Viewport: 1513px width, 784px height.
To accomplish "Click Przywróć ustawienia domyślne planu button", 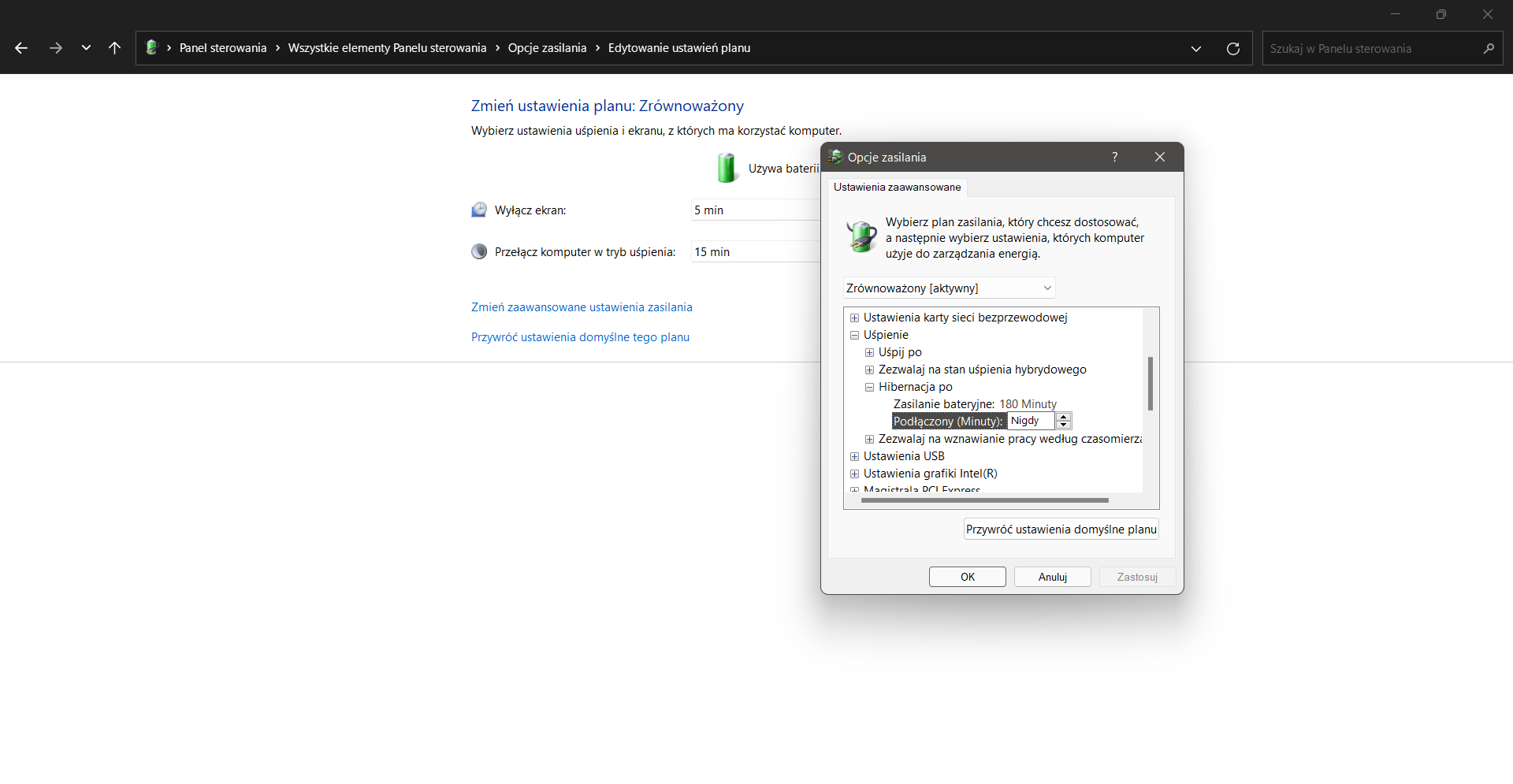I will pos(1061,529).
